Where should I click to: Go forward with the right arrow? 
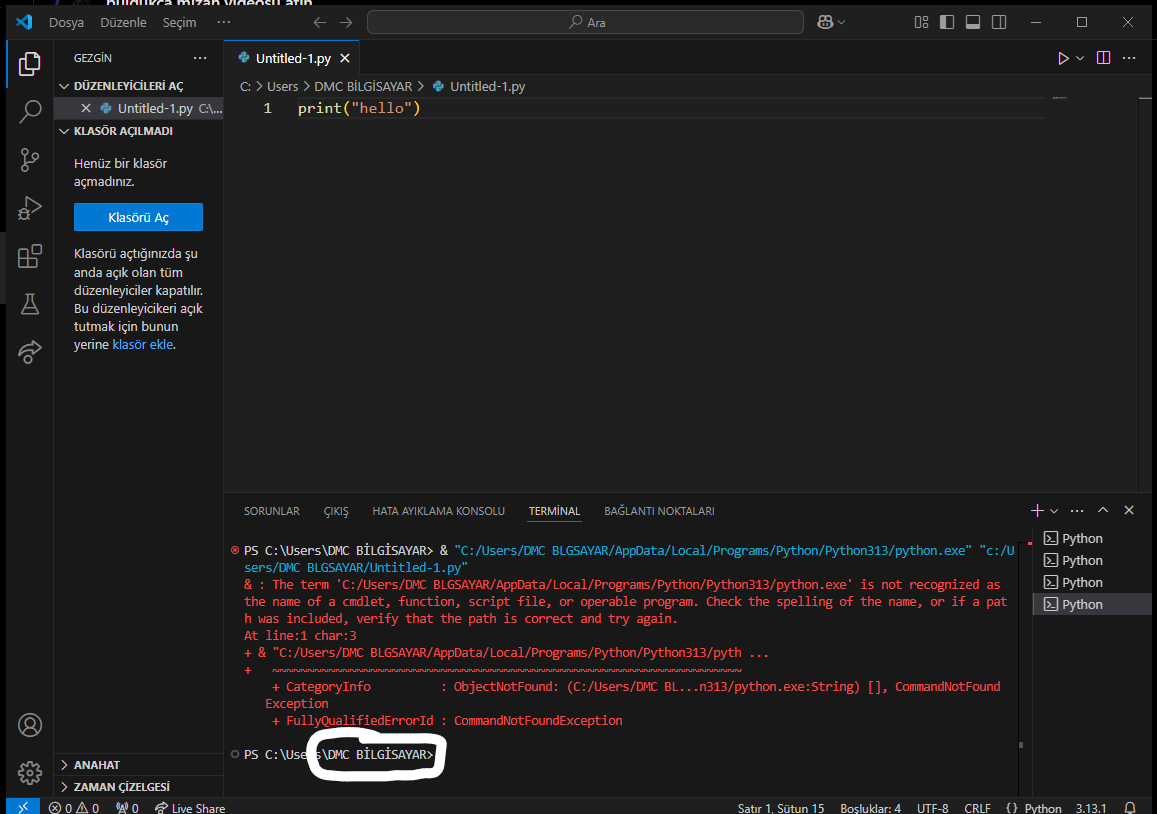pyautogui.click(x=345, y=22)
